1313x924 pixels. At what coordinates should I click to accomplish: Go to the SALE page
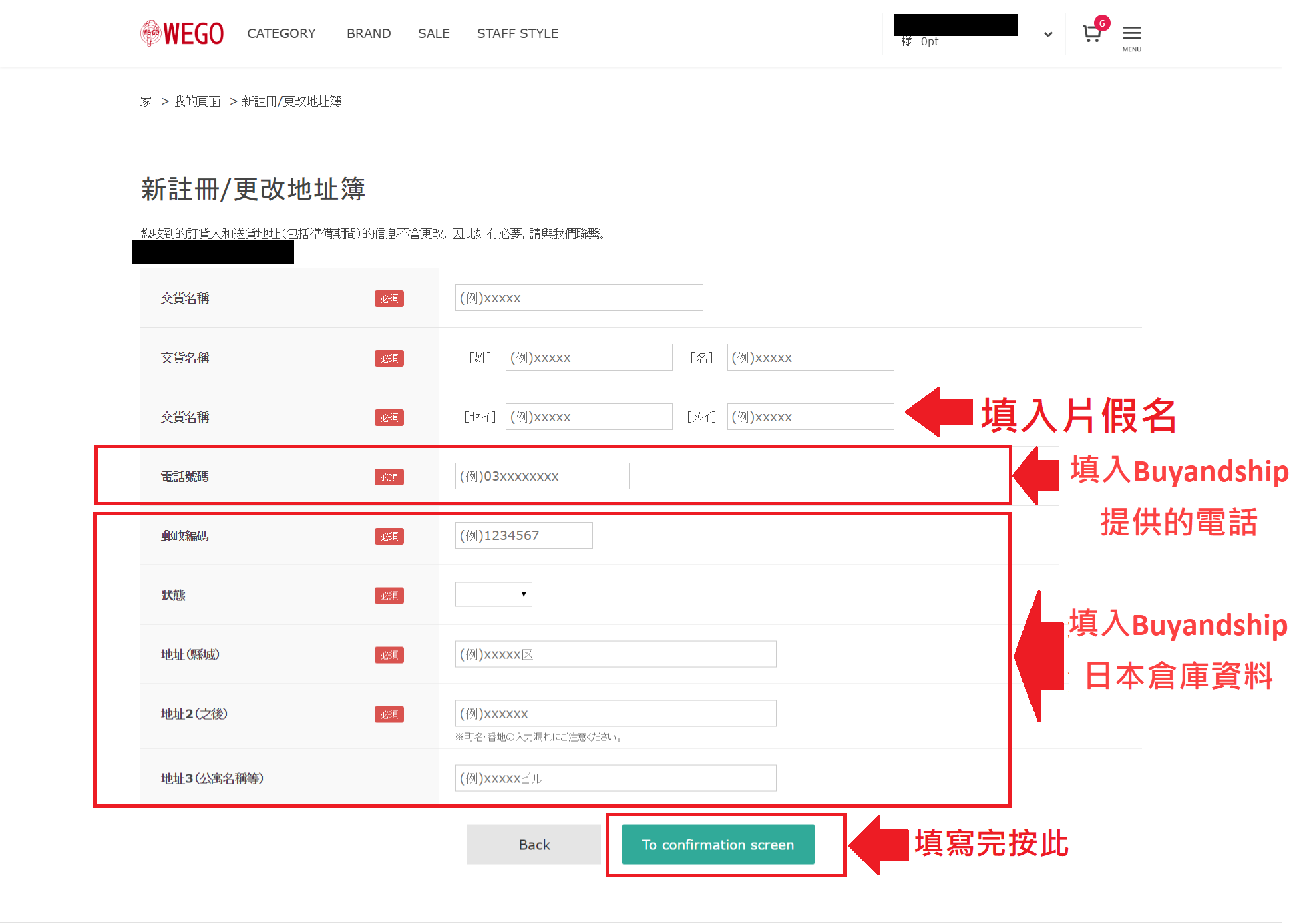[433, 33]
